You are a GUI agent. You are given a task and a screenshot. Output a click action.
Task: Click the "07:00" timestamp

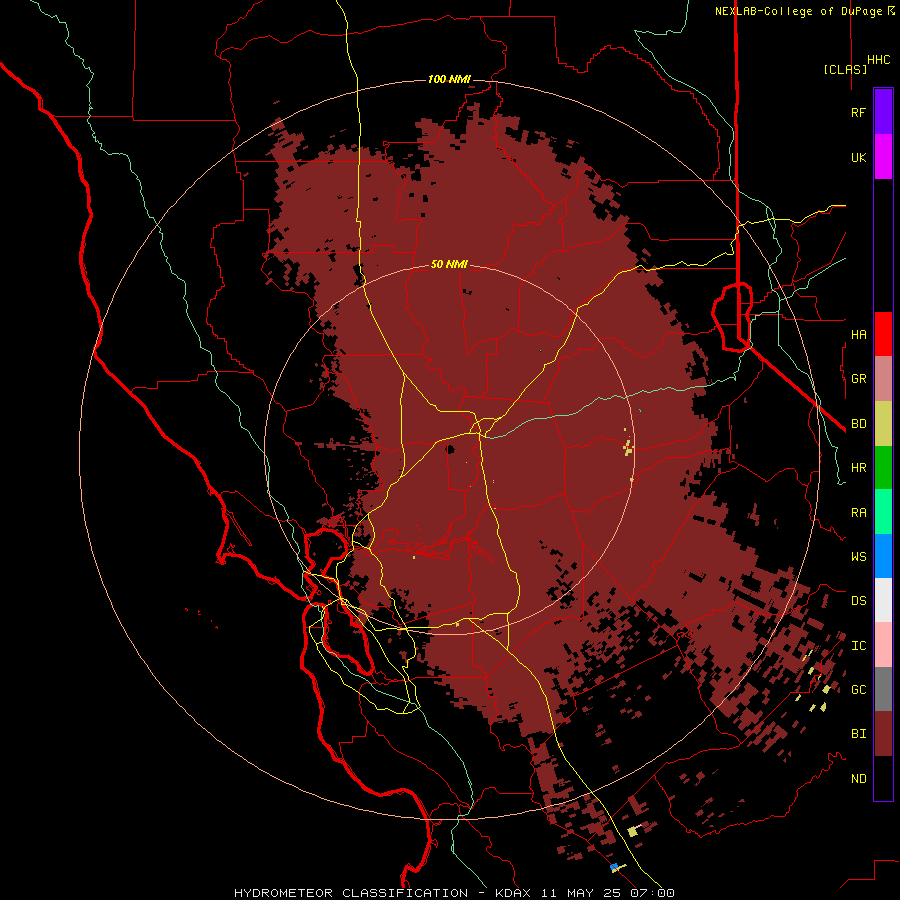[x=651, y=893]
